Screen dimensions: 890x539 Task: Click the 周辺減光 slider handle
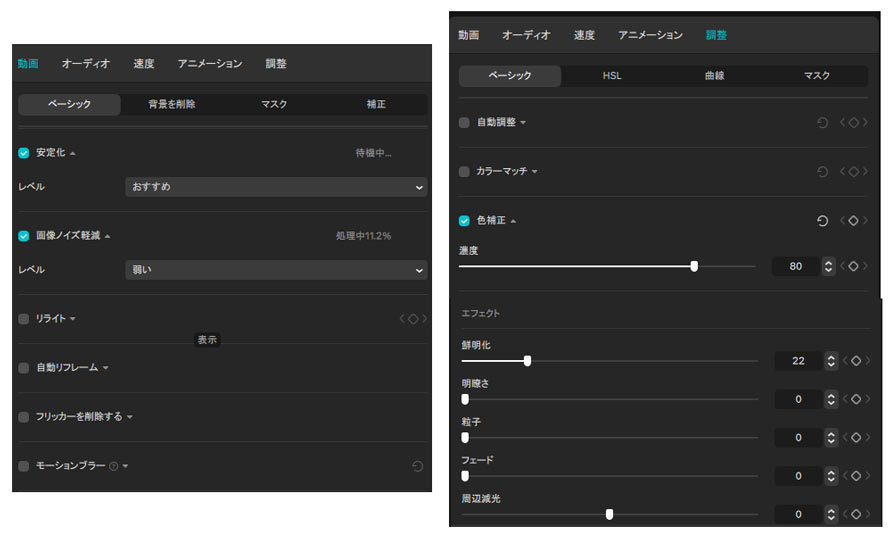click(x=609, y=514)
